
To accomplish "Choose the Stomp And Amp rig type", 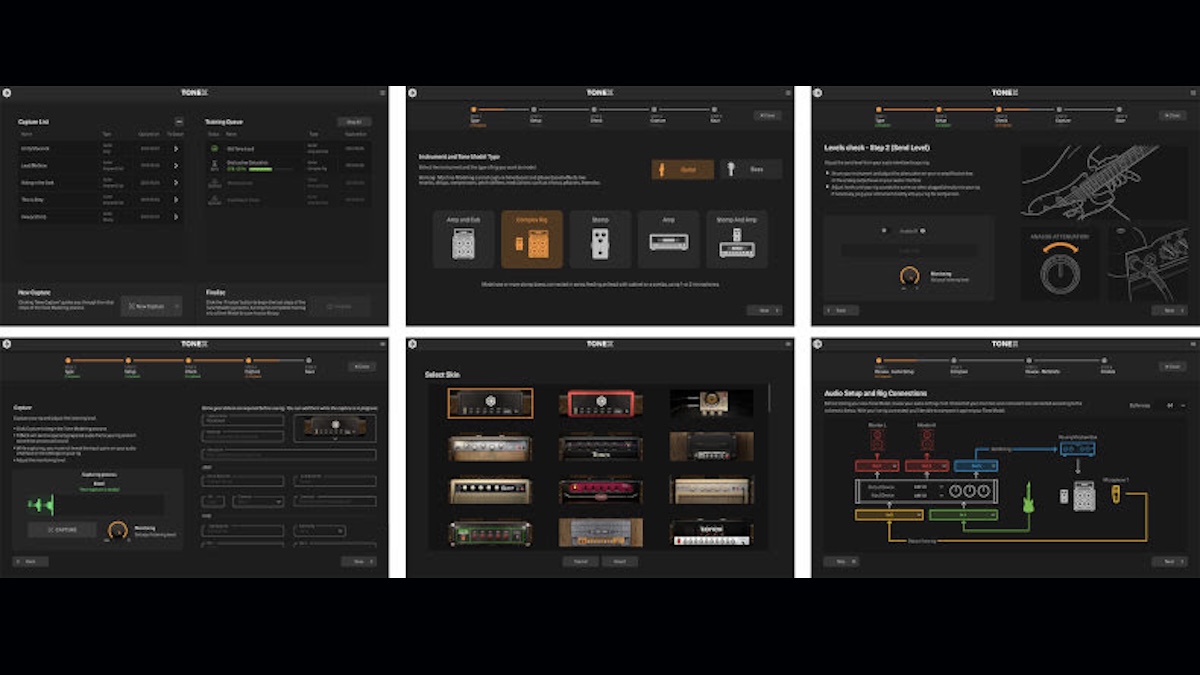I will coord(737,239).
